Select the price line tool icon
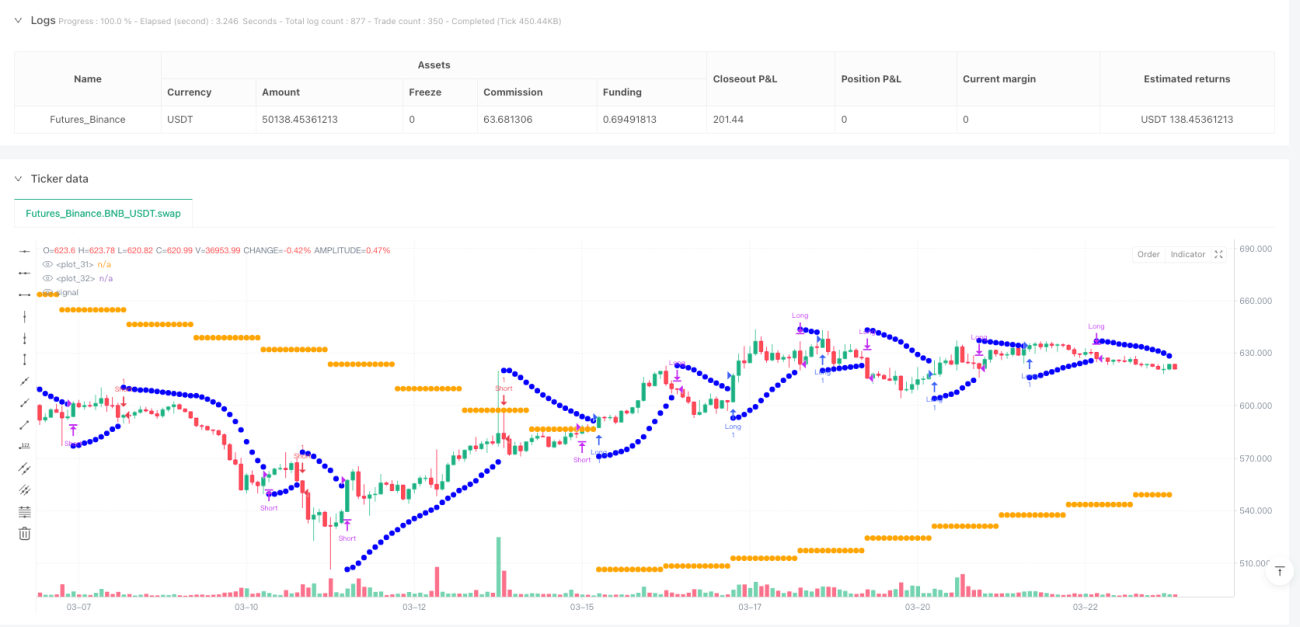 tap(25, 446)
